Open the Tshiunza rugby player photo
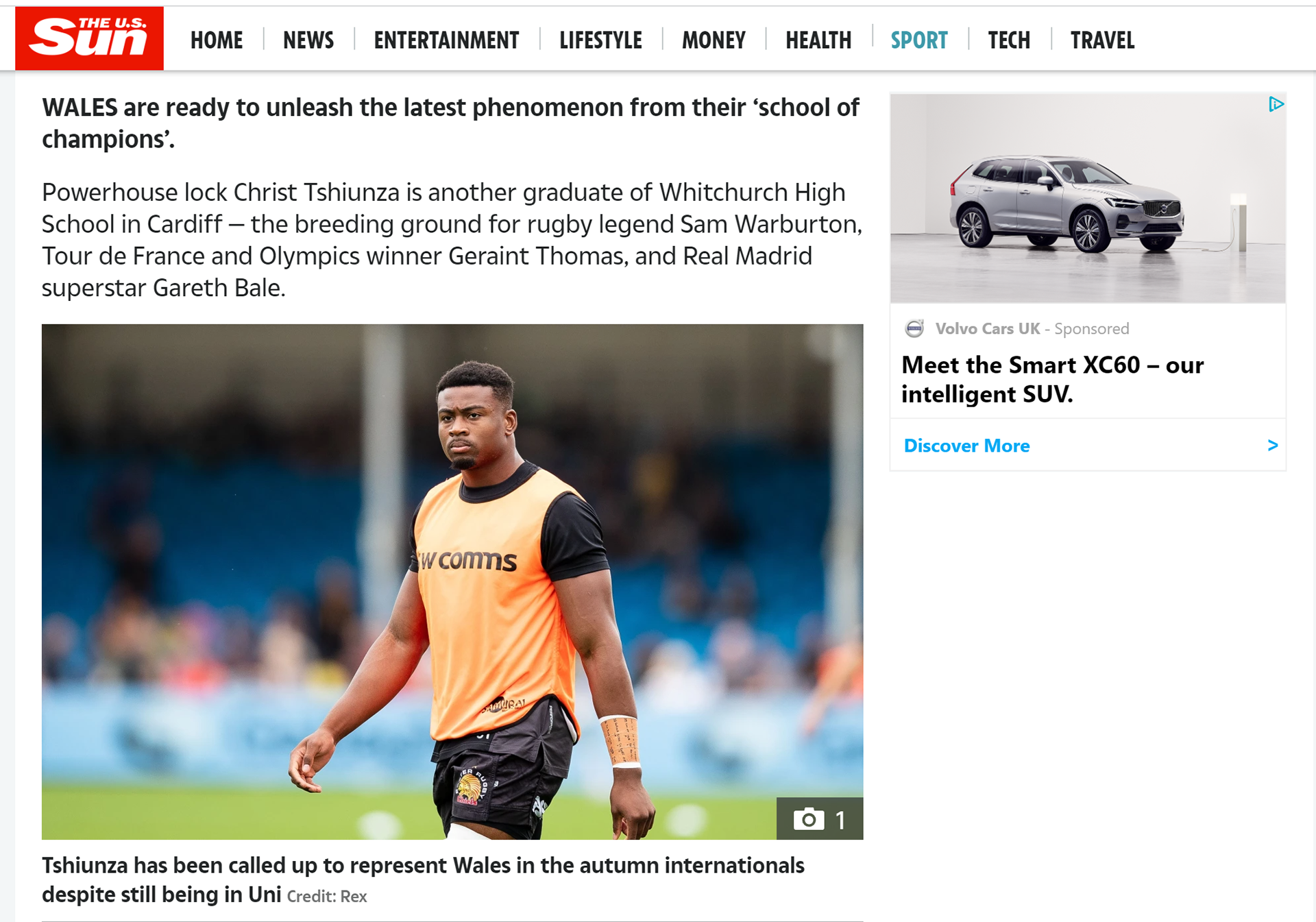1316x922 pixels. pyautogui.click(x=452, y=581)
